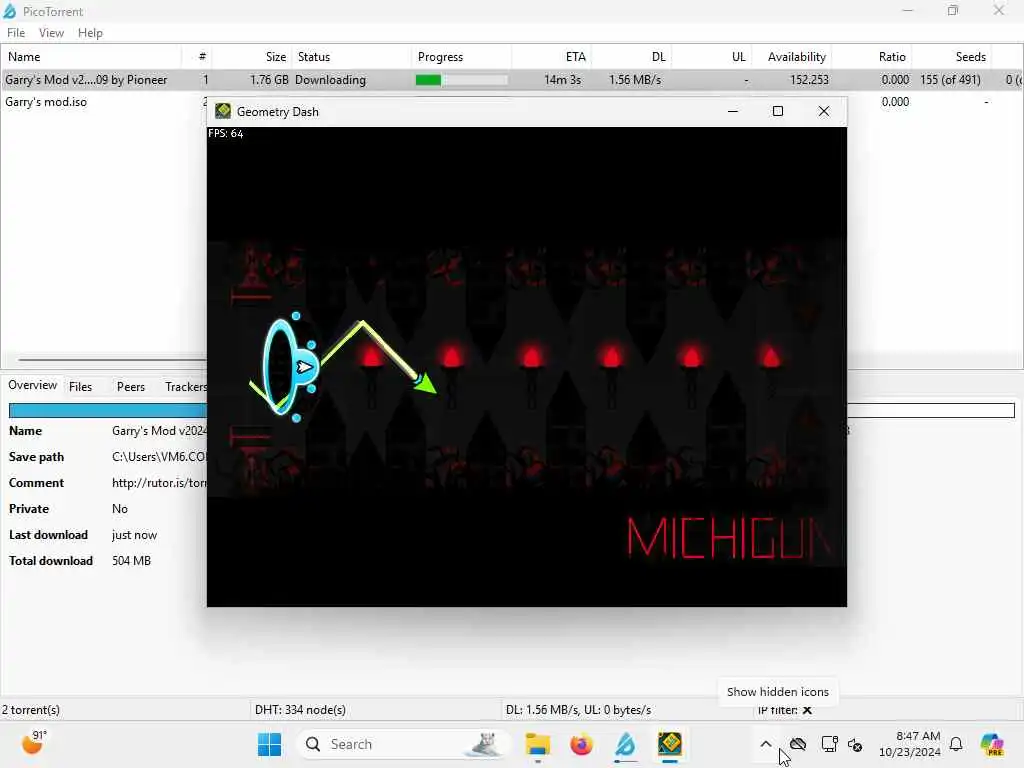Click the 2 torrent(s) status bar entry
The width and height of the screenshot is (1024, 768).
point(31,710)
